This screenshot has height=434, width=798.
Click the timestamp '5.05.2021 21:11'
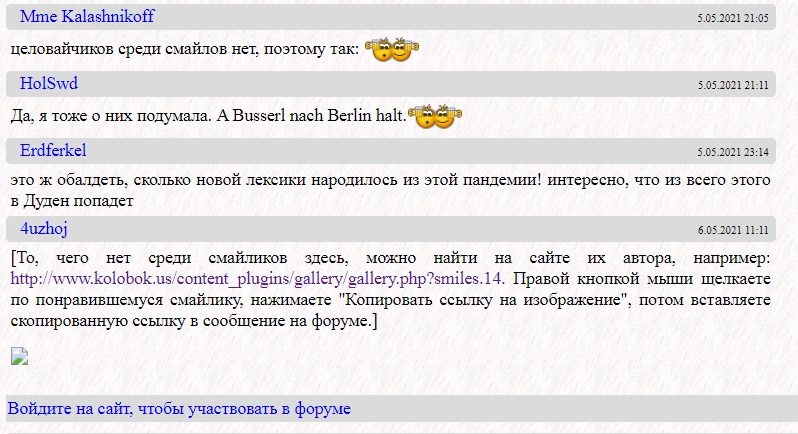pyautogui.click(x=733, y=85)
